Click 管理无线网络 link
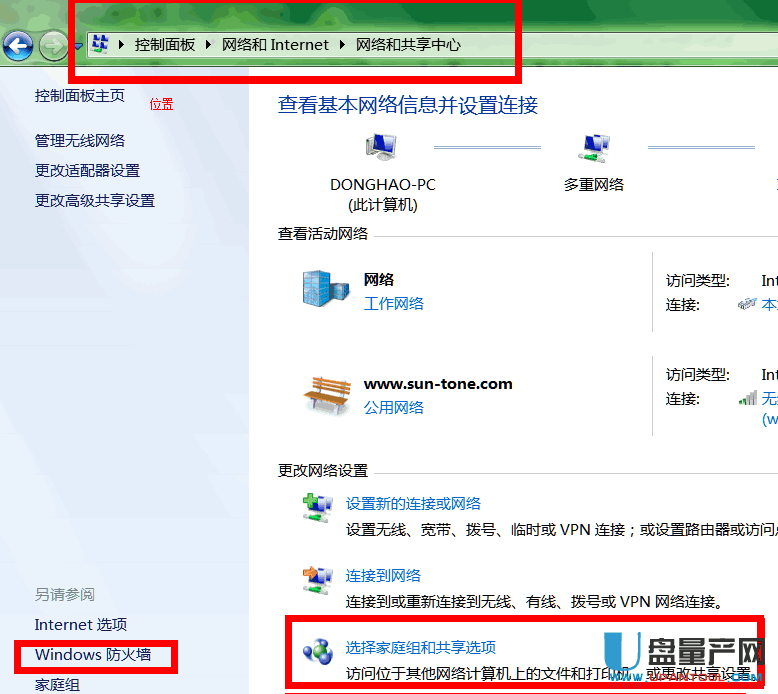 pos(80,141)
